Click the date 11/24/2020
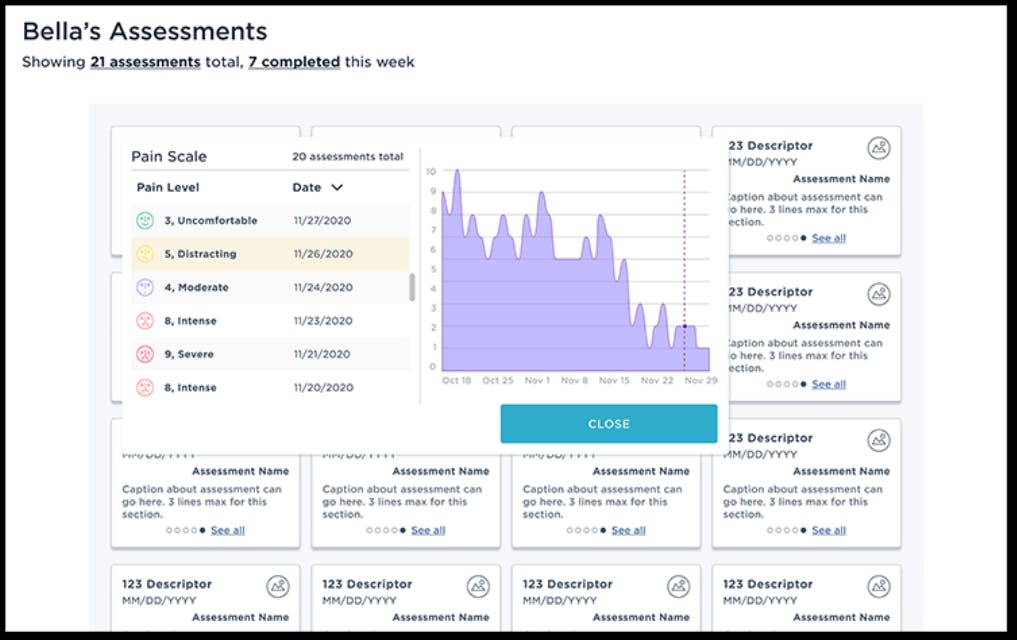Screen dimensions: 1017x640 click(323, 287)
